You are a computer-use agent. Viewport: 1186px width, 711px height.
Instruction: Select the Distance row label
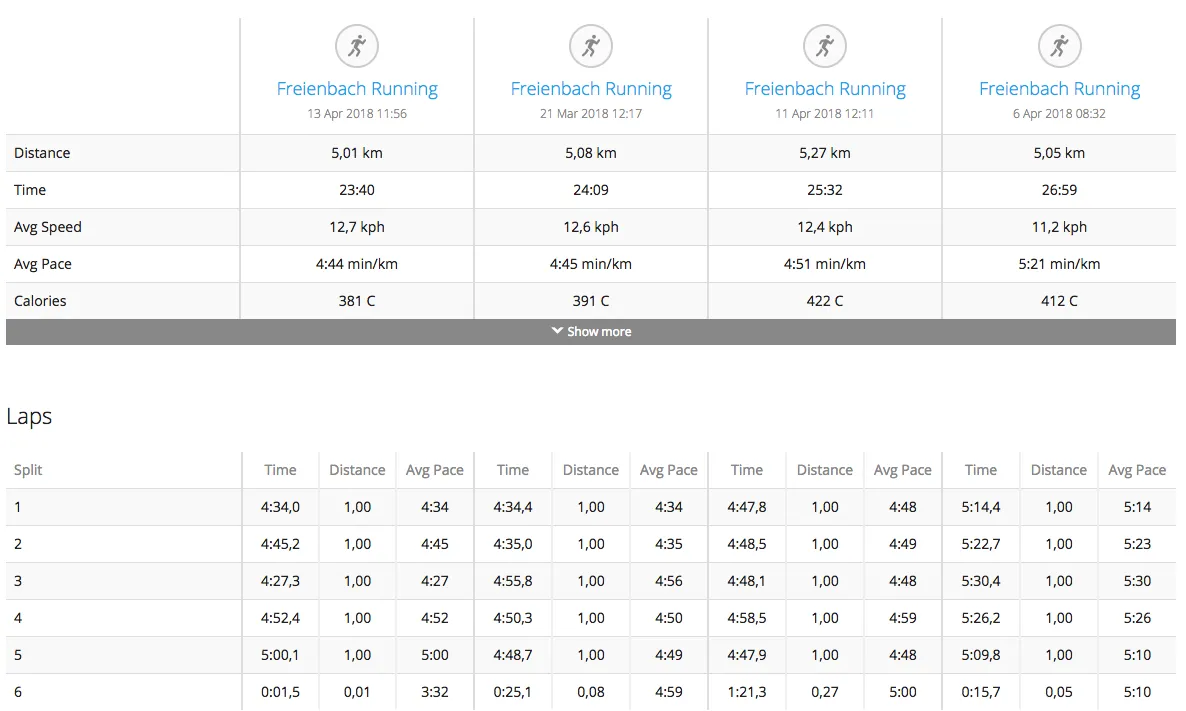point(42,153)
